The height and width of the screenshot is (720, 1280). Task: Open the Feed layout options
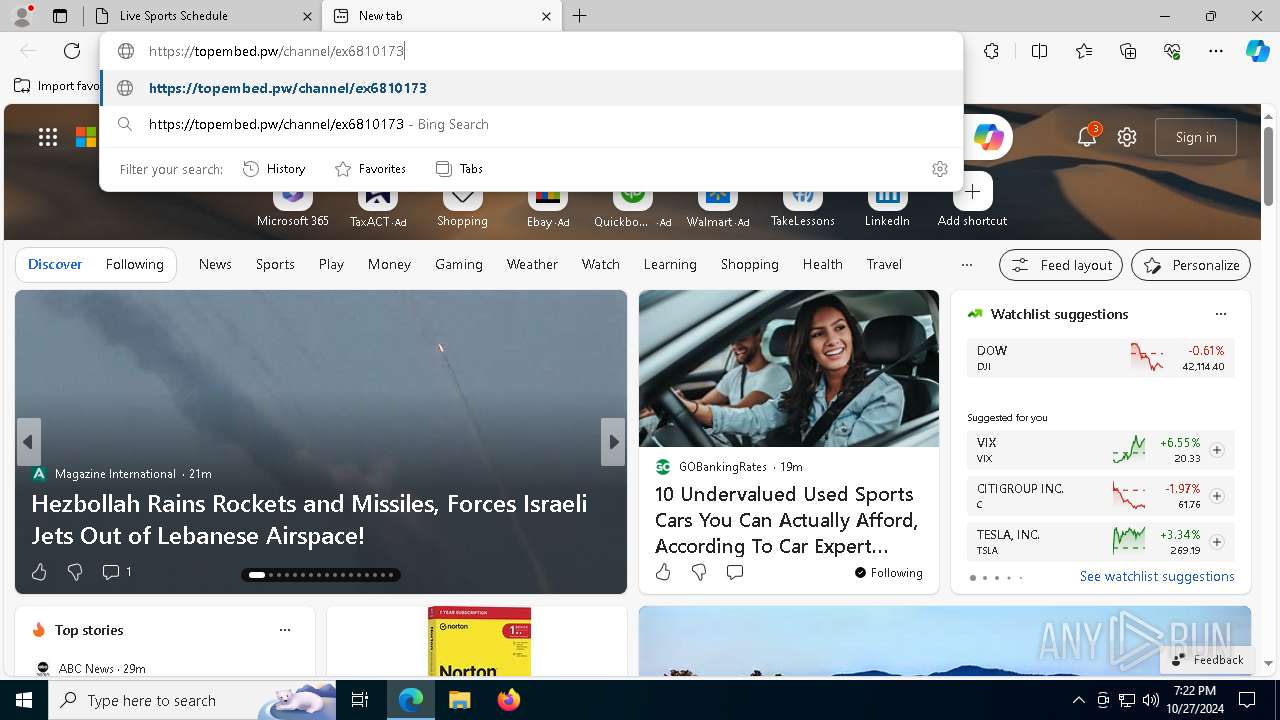pyautogui.click(x=1061, y=265)
